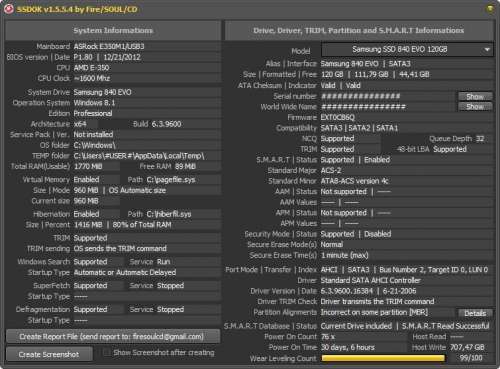Select the Mainboard value ASRock E350M1/USB3
Viewport: 500px width, 369px height.
click(x=109, y=47)
